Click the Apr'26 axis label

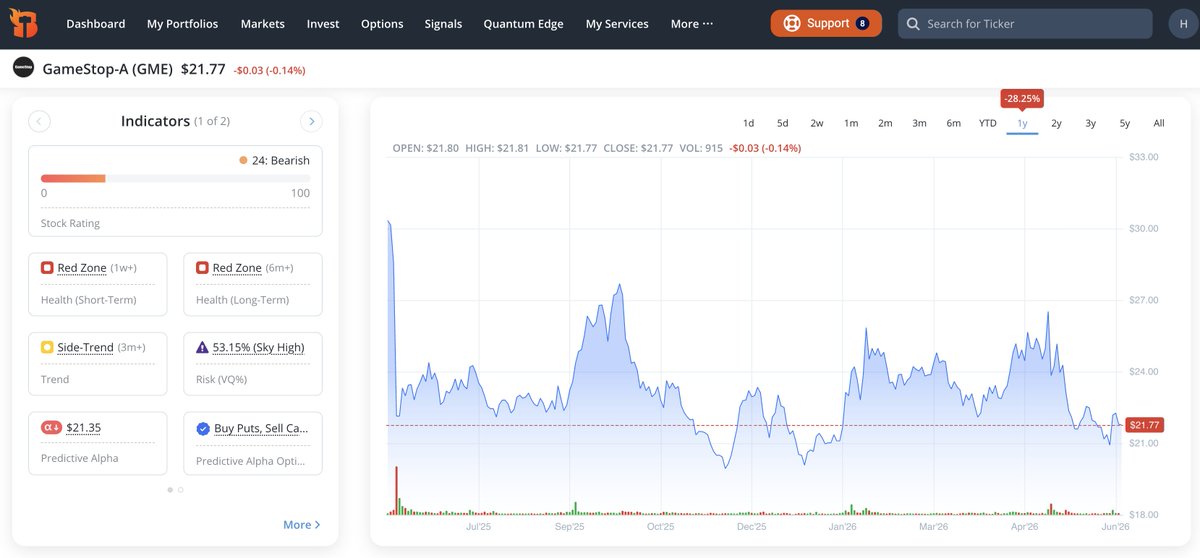(1025, 526)
